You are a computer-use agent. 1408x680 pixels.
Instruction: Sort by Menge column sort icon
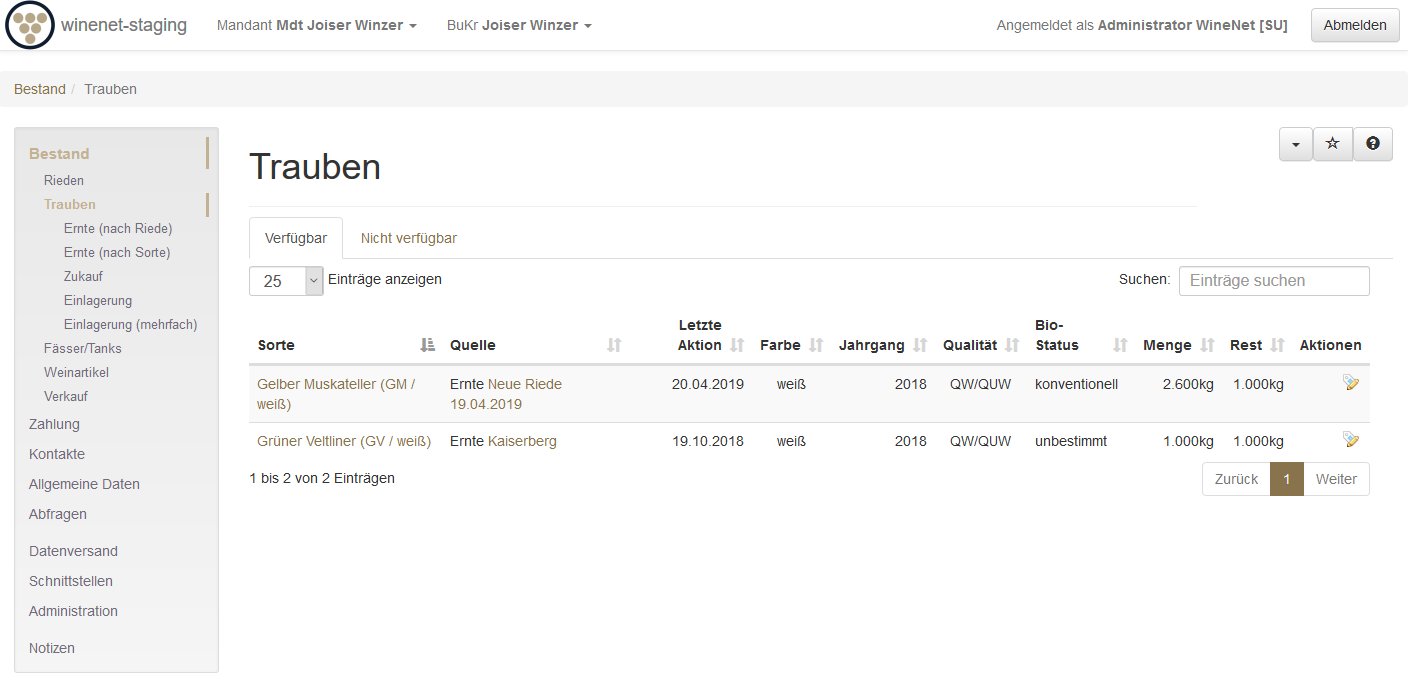(1207, 345)
